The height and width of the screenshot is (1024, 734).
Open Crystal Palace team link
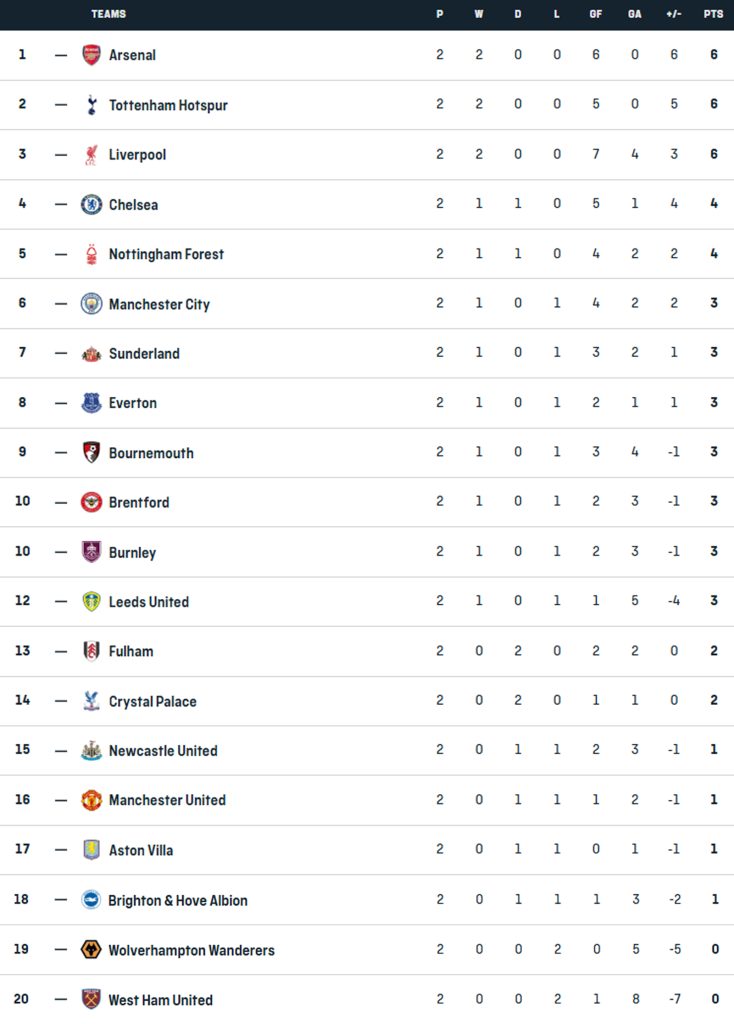click(152, 701)
